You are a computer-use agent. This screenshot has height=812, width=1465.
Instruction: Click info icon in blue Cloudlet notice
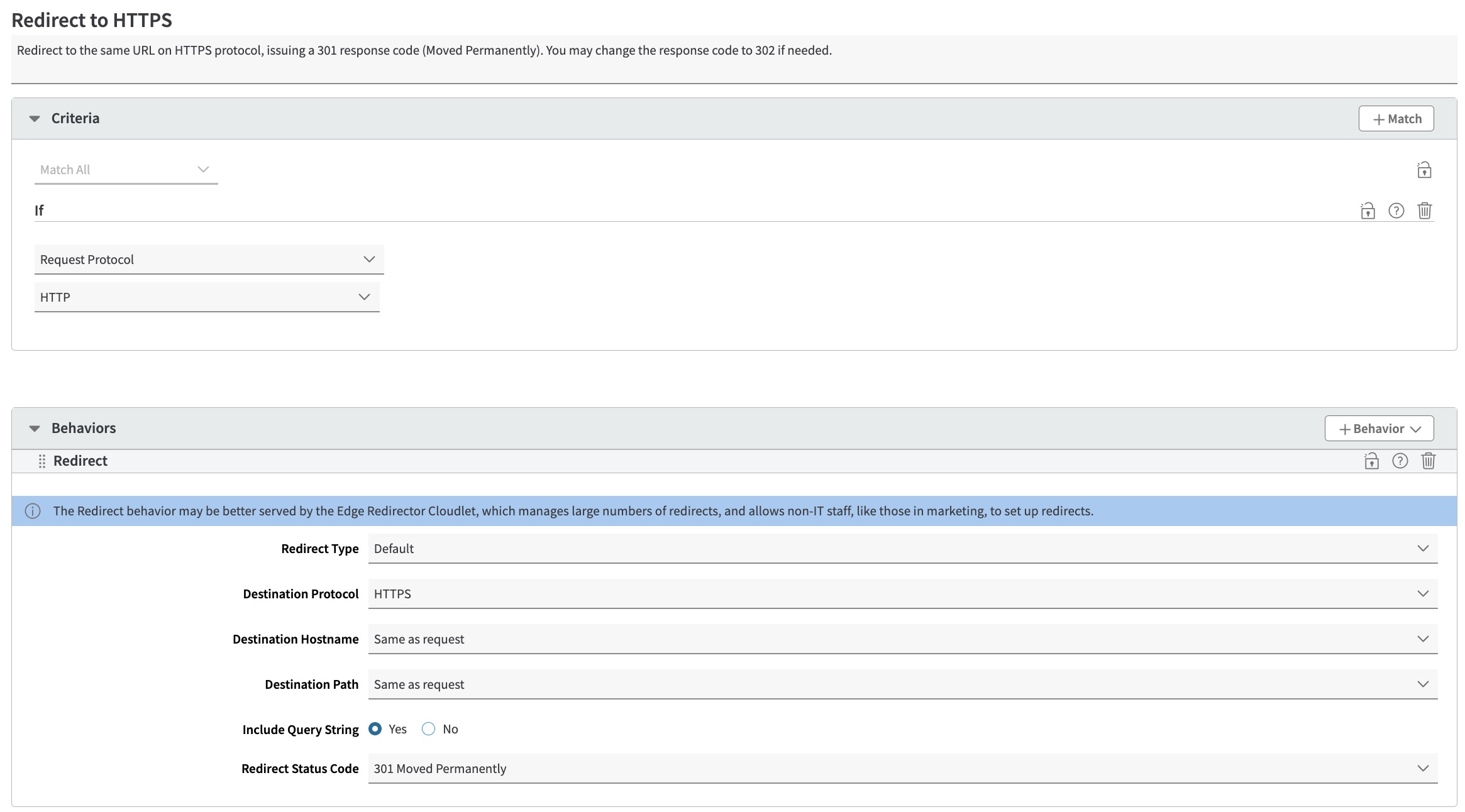[33, 511]
